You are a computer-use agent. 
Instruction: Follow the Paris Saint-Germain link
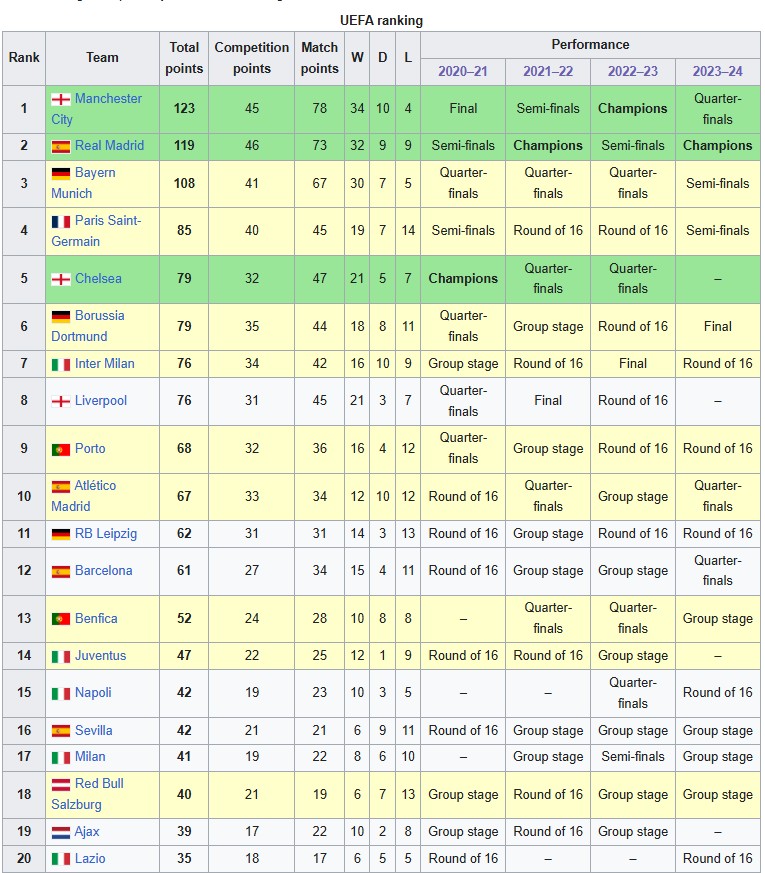[x=96, y=230]
